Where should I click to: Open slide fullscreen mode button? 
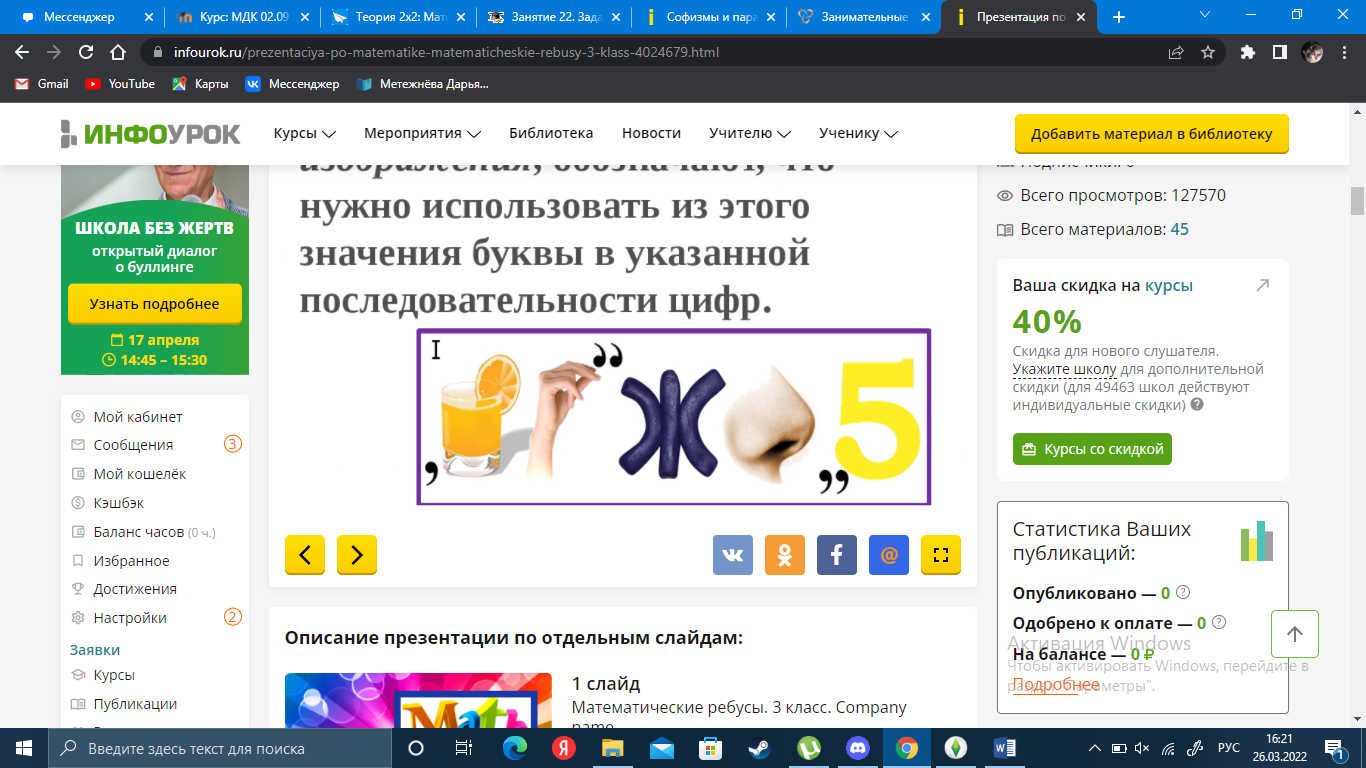[941, 555]
